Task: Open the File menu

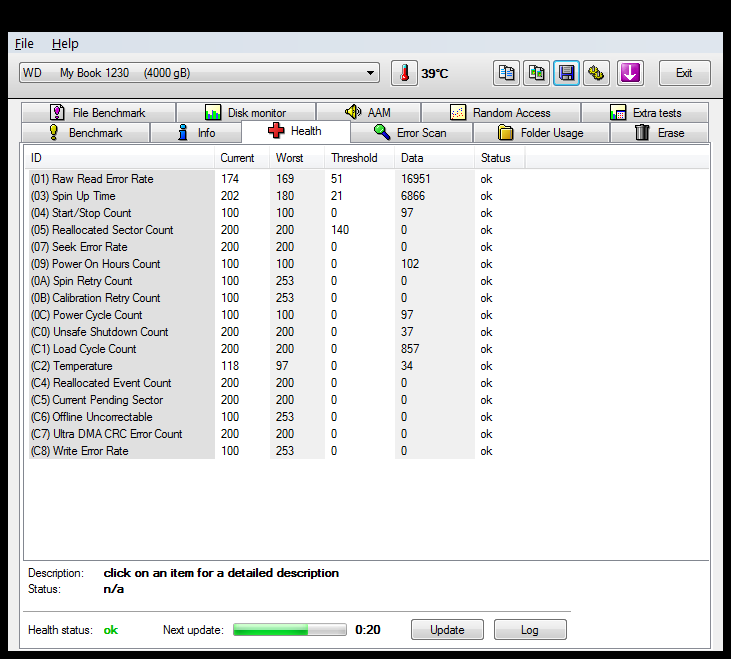Action: (24, 44)
